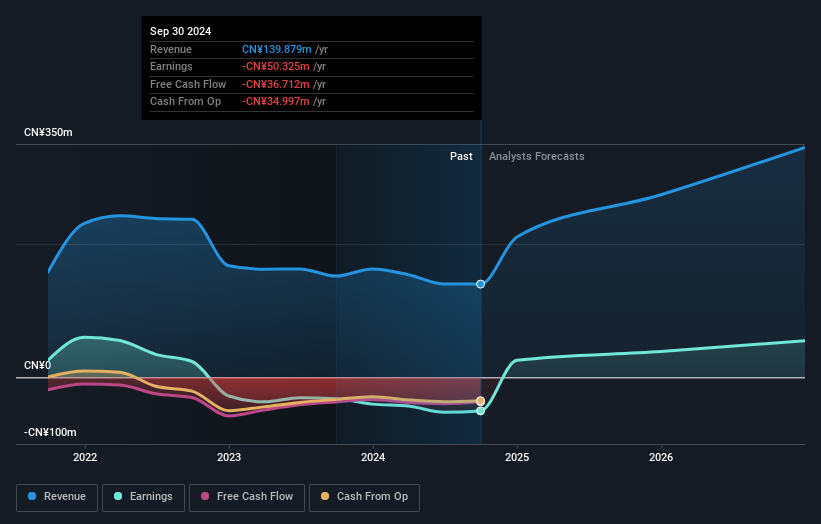Click the Sep 30 2024 tooltip date

[x=181, y=31]
